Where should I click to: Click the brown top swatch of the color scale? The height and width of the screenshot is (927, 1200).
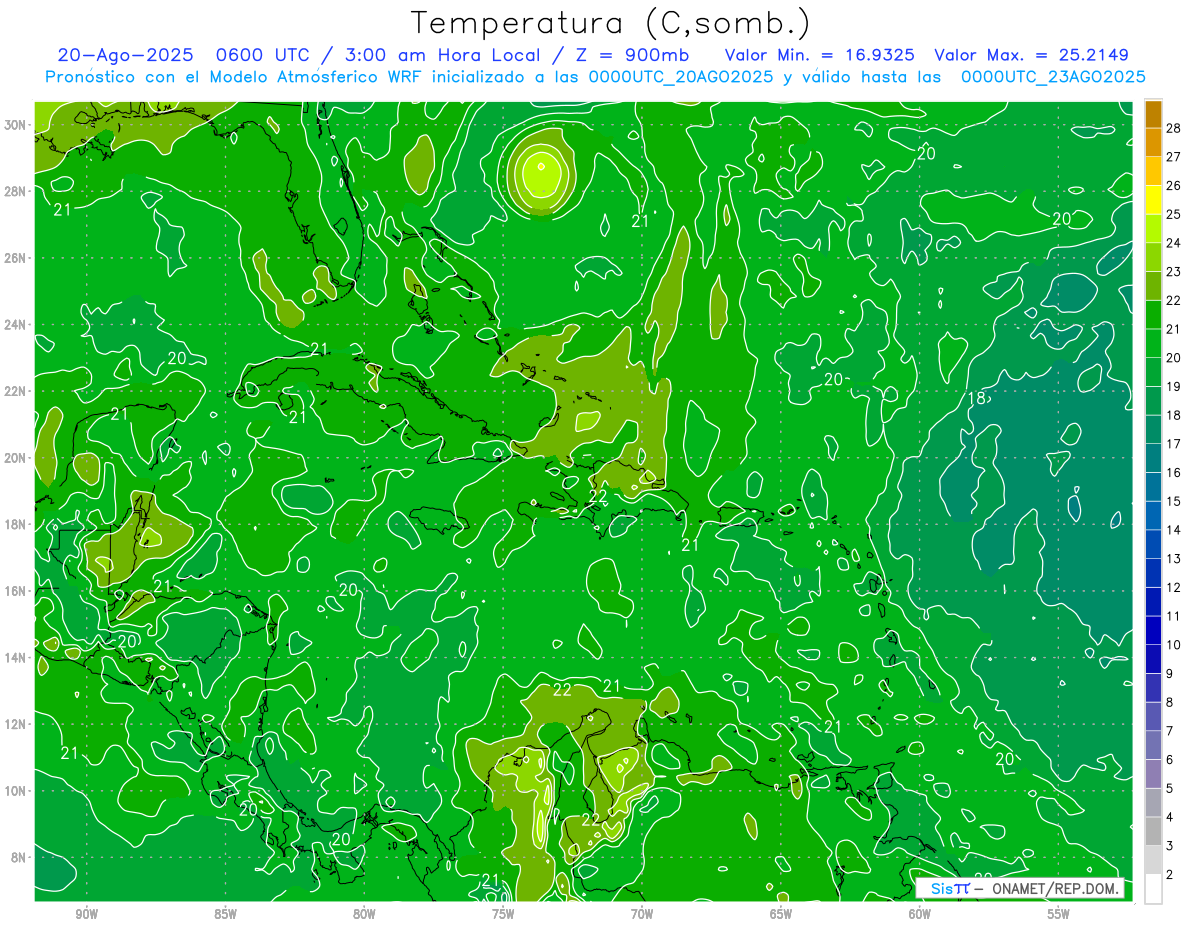(x=1153, y=115)
